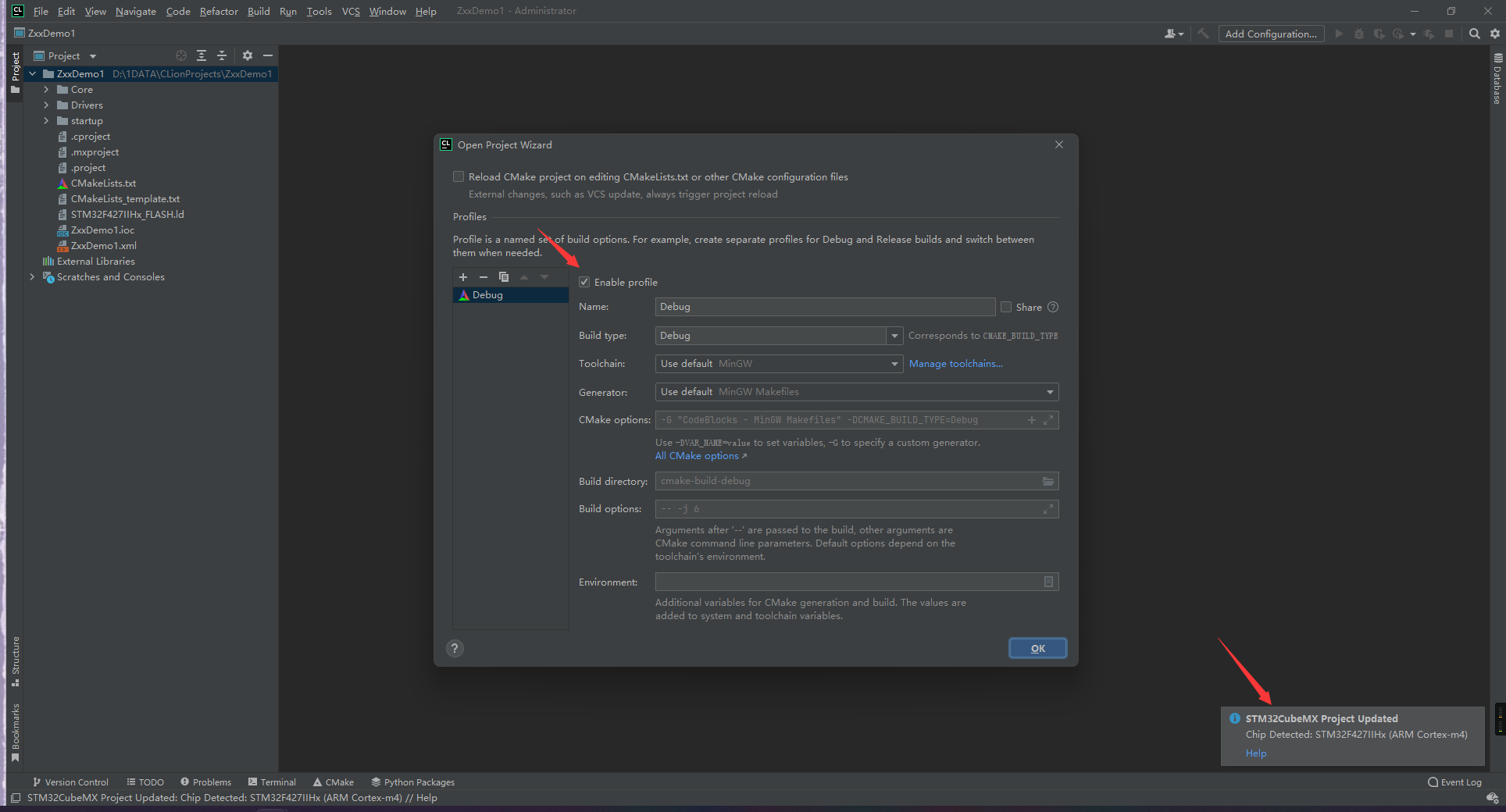This screenshot has height=812, width=1506.
Task: Click OK in Open Project Wizard
Action: pyautogui.click(x=1037, y=648)
